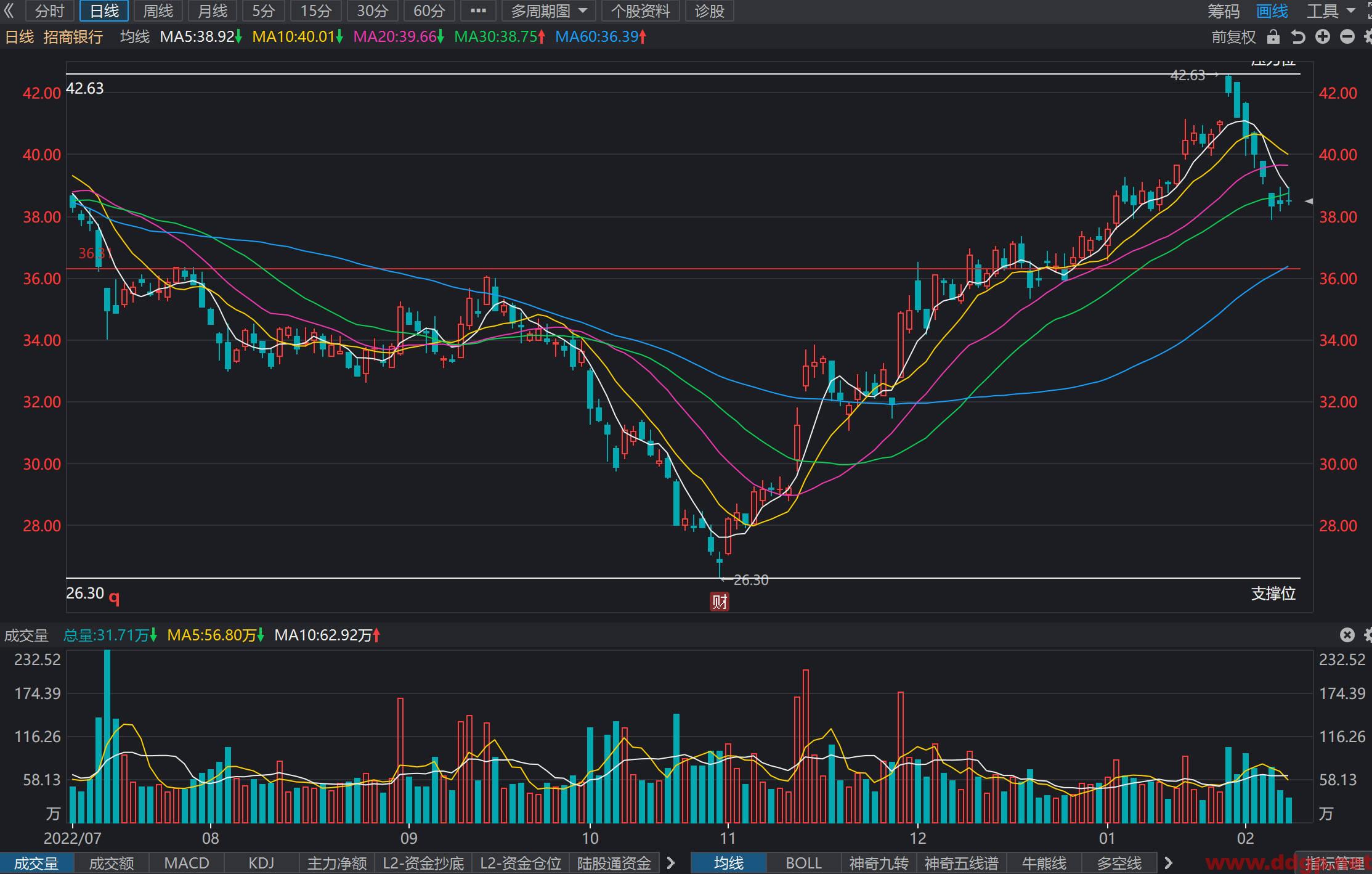The image size is (1372, 874).
Task: Close the 成交量 volume panel
Action: click(1347, 635)
